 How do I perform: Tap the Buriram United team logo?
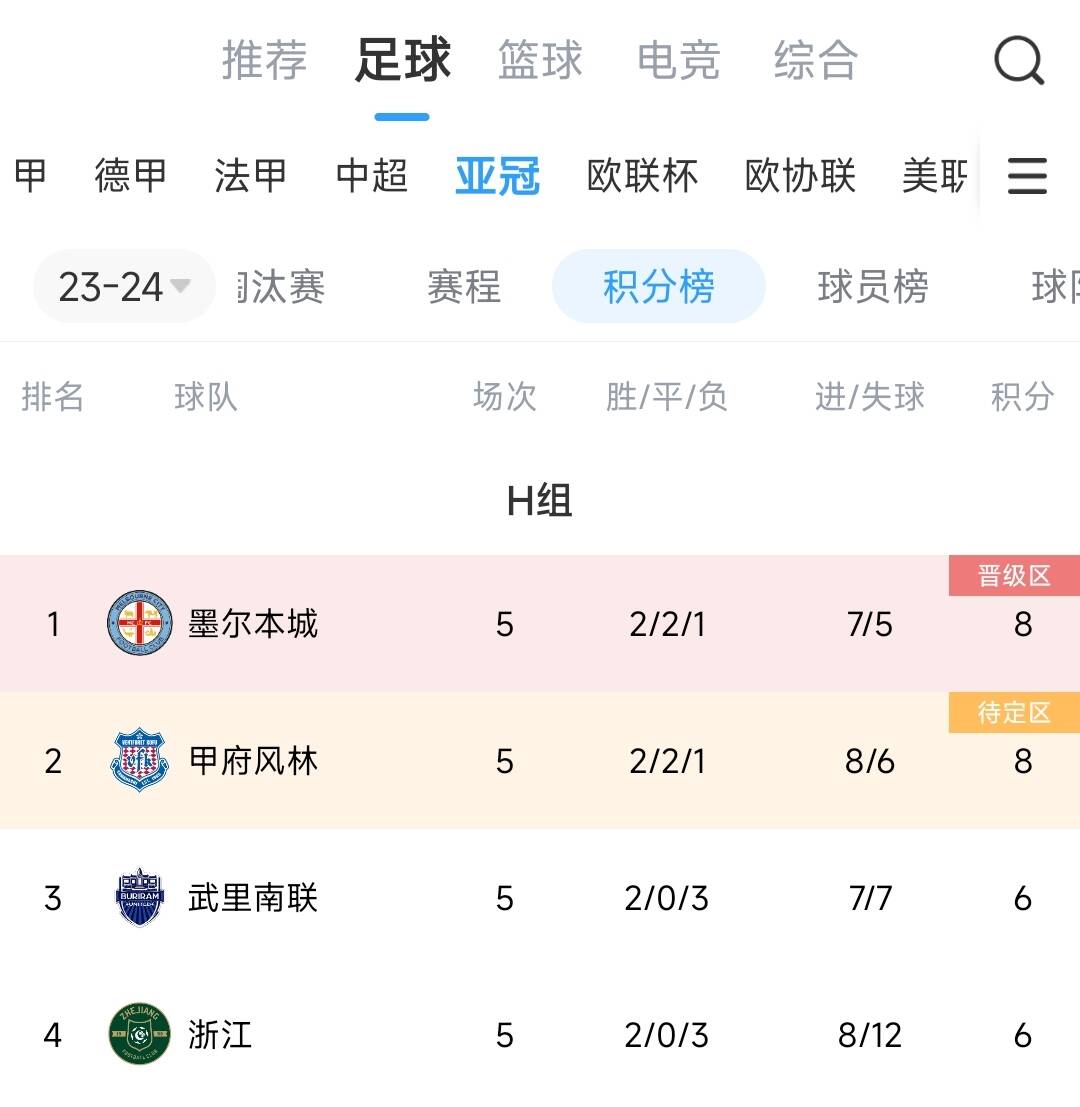(139, 897)
